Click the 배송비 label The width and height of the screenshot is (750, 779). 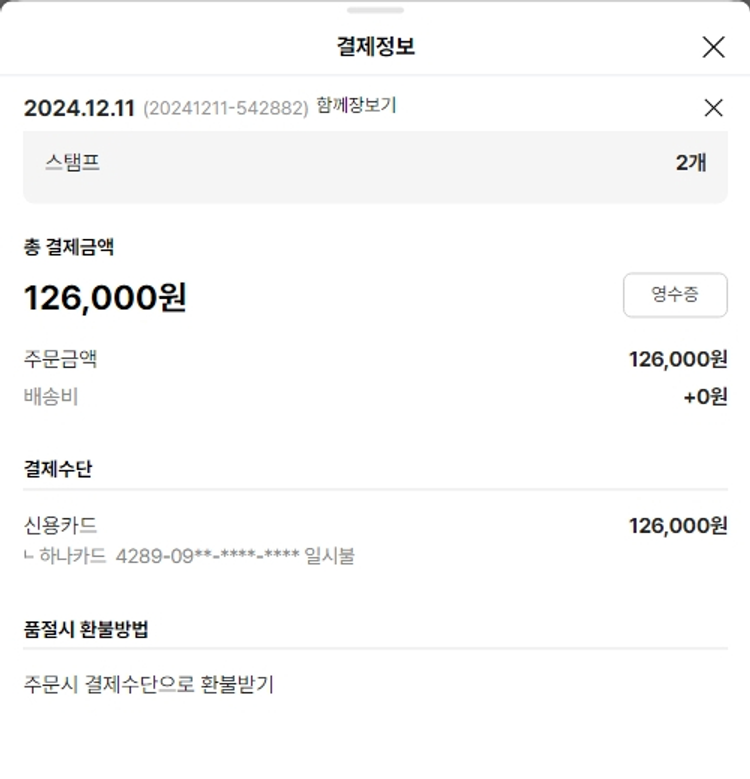click(51, 396)
